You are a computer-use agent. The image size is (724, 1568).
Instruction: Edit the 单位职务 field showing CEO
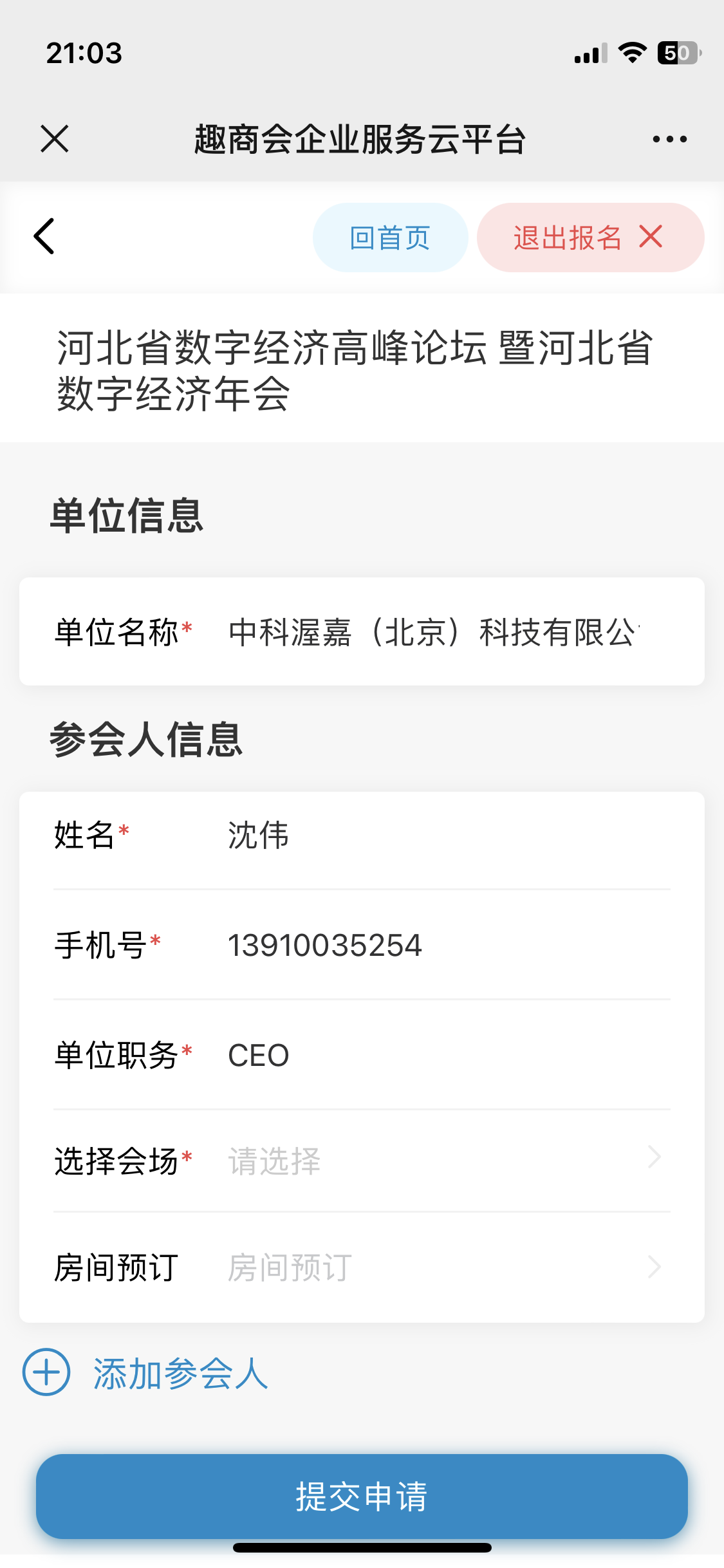438,1056
